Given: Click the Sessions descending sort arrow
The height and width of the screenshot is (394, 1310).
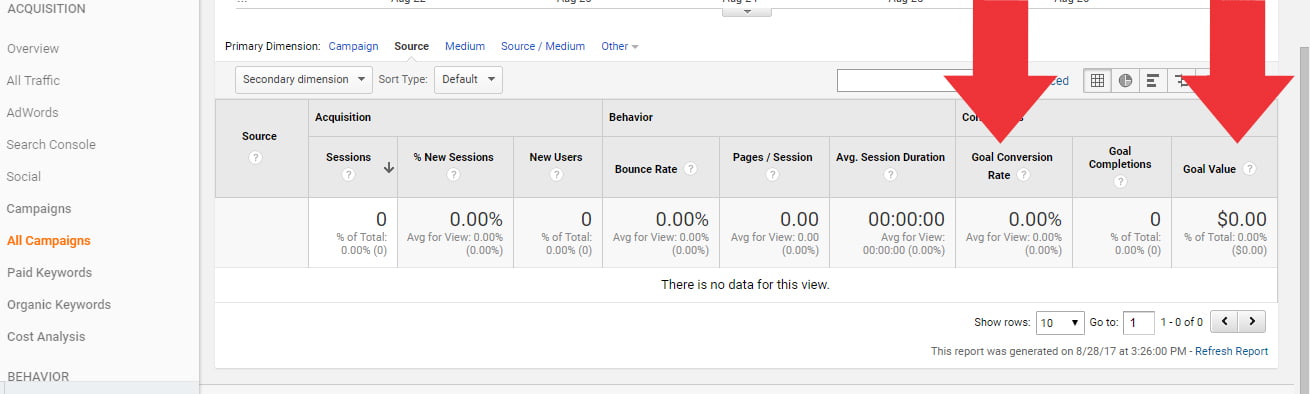Looking at the screenshot, I should 389,169.
